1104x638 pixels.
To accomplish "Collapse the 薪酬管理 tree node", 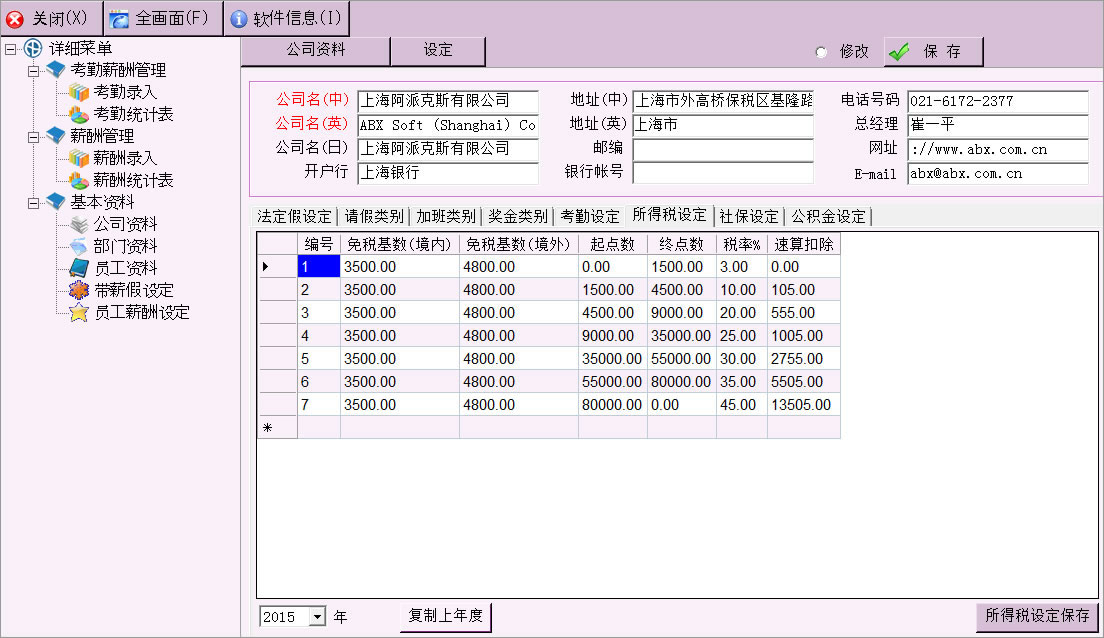I will [34, 137].
